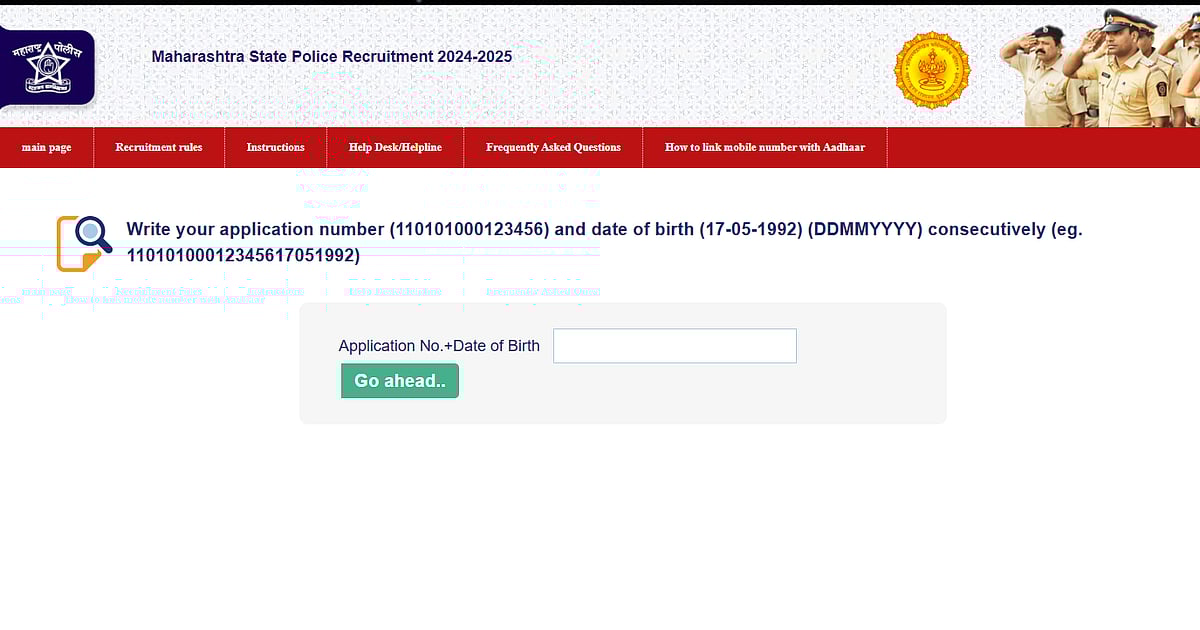Open Help Desk/Helpline section

coord(394,147)
